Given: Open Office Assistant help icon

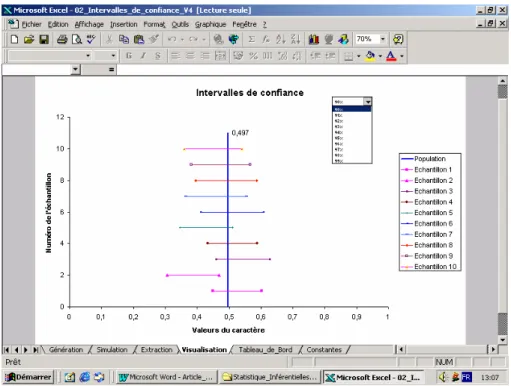Looking at the screenshot, I should click(398, 39).
